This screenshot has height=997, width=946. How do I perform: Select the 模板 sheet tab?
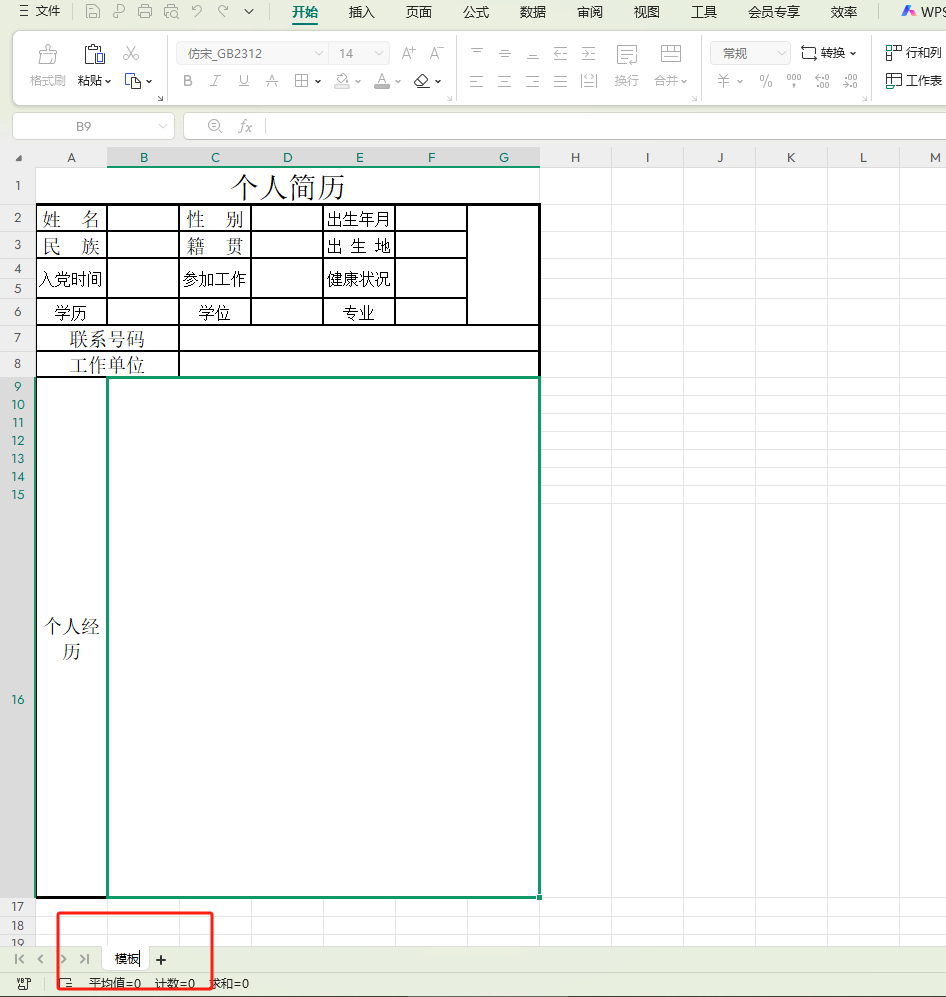click(x=127, y=959)
